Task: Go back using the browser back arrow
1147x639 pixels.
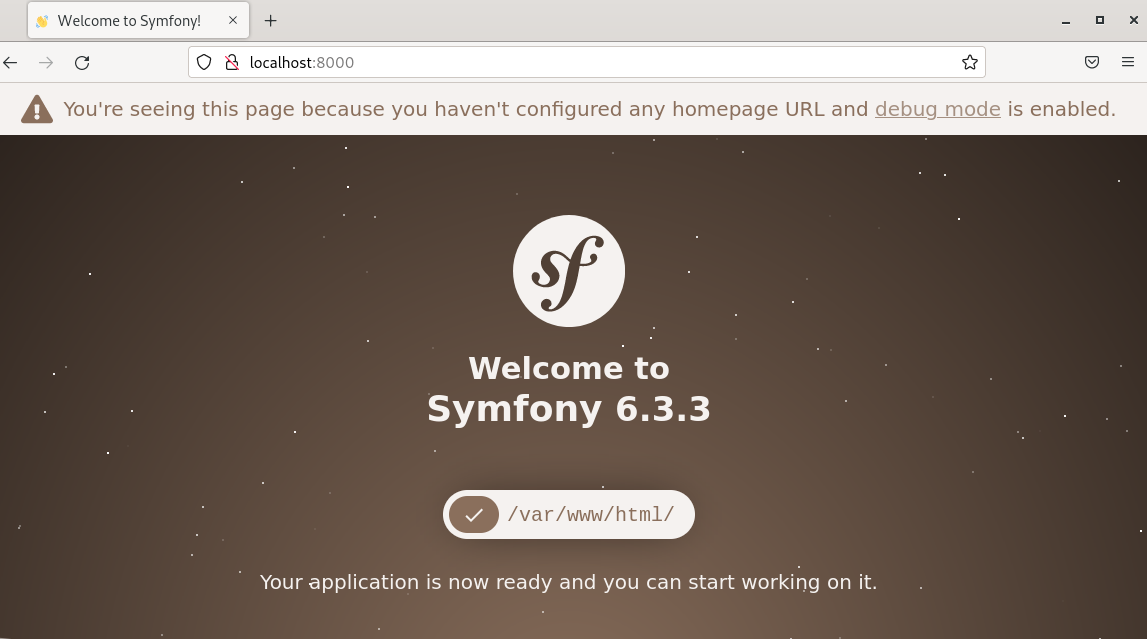Action: (10, 63)
